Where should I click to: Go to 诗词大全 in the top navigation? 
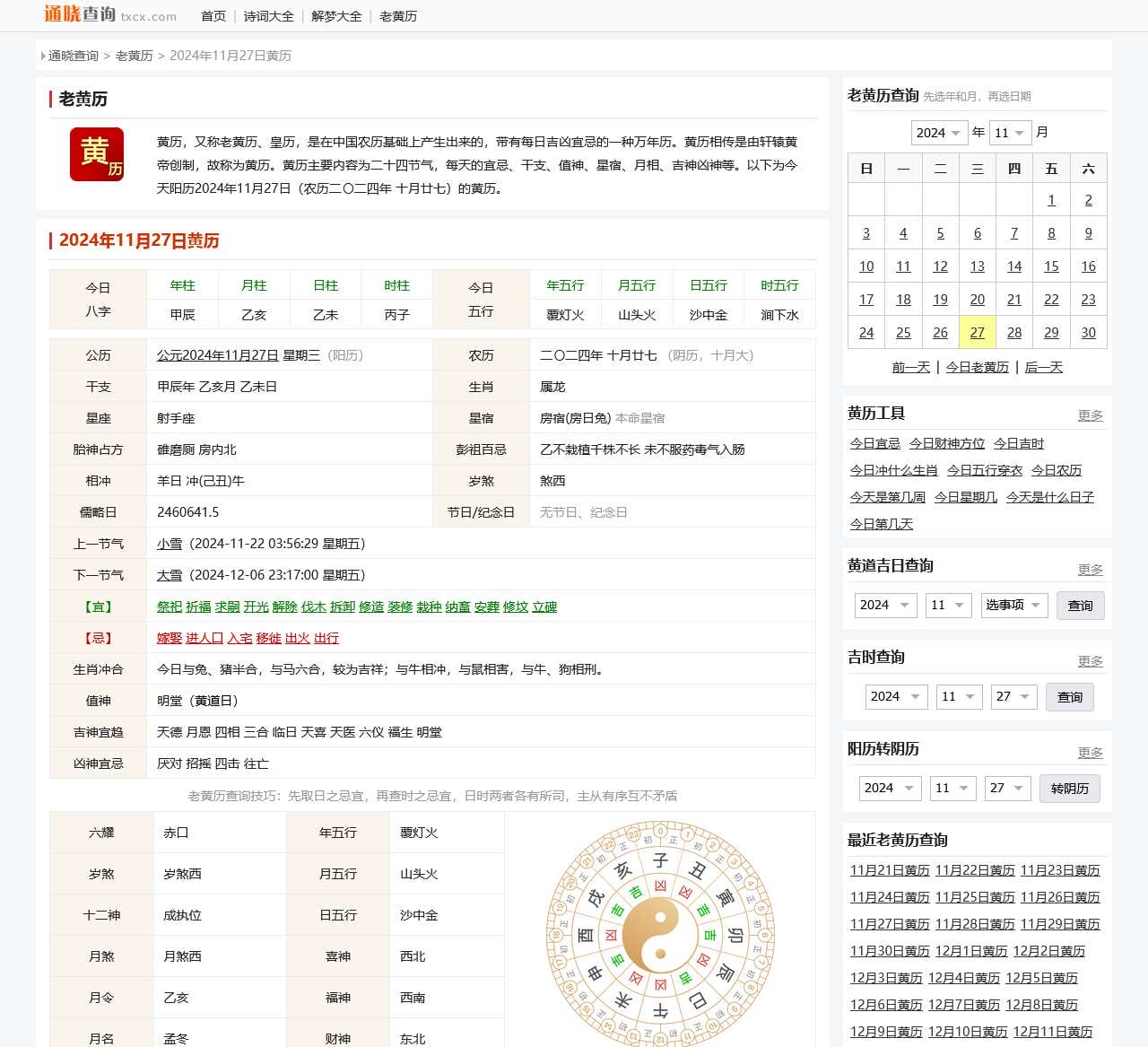pyautogui.click(x=268, y=16)
